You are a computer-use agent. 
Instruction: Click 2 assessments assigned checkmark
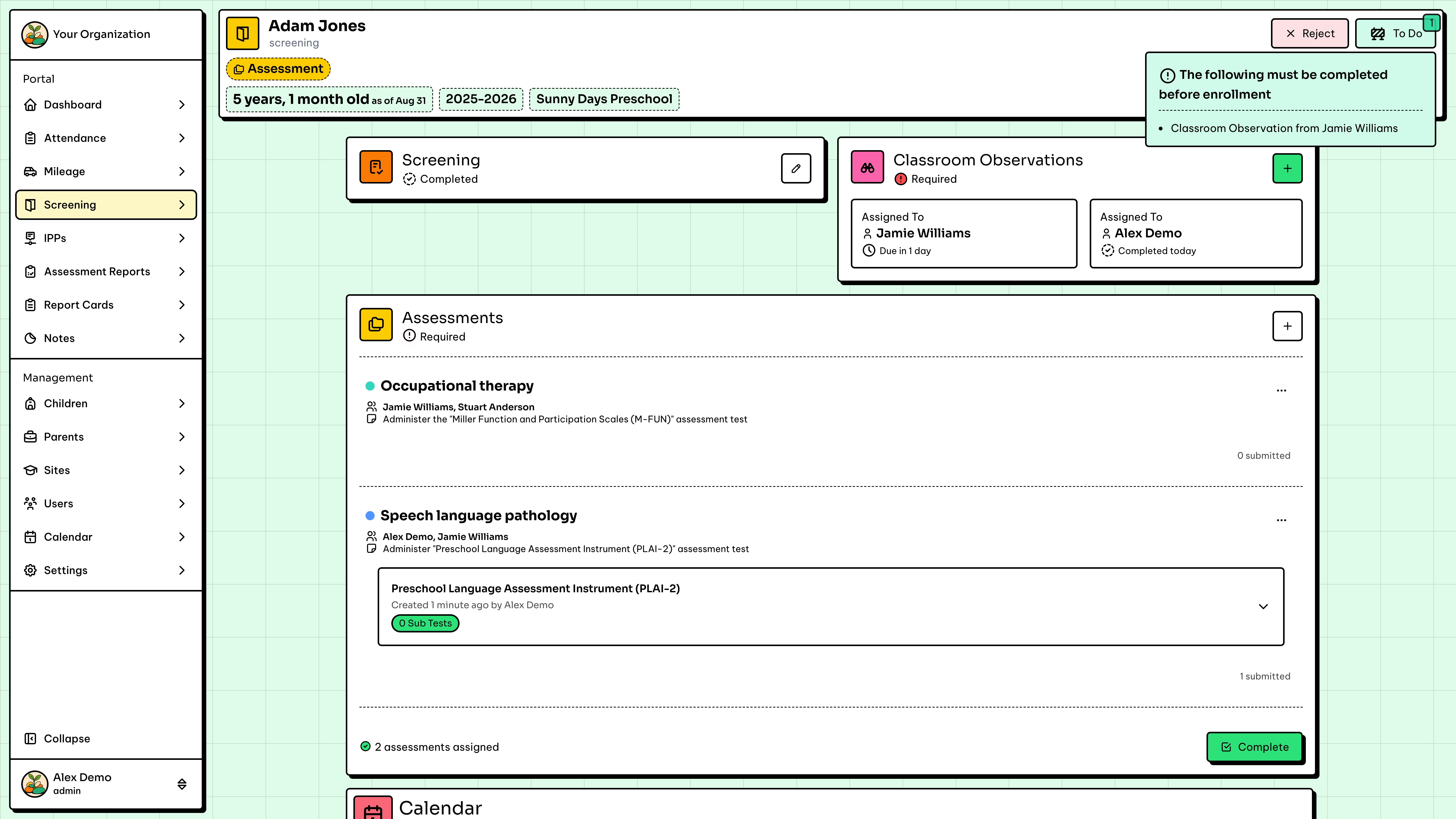(366, 747)
